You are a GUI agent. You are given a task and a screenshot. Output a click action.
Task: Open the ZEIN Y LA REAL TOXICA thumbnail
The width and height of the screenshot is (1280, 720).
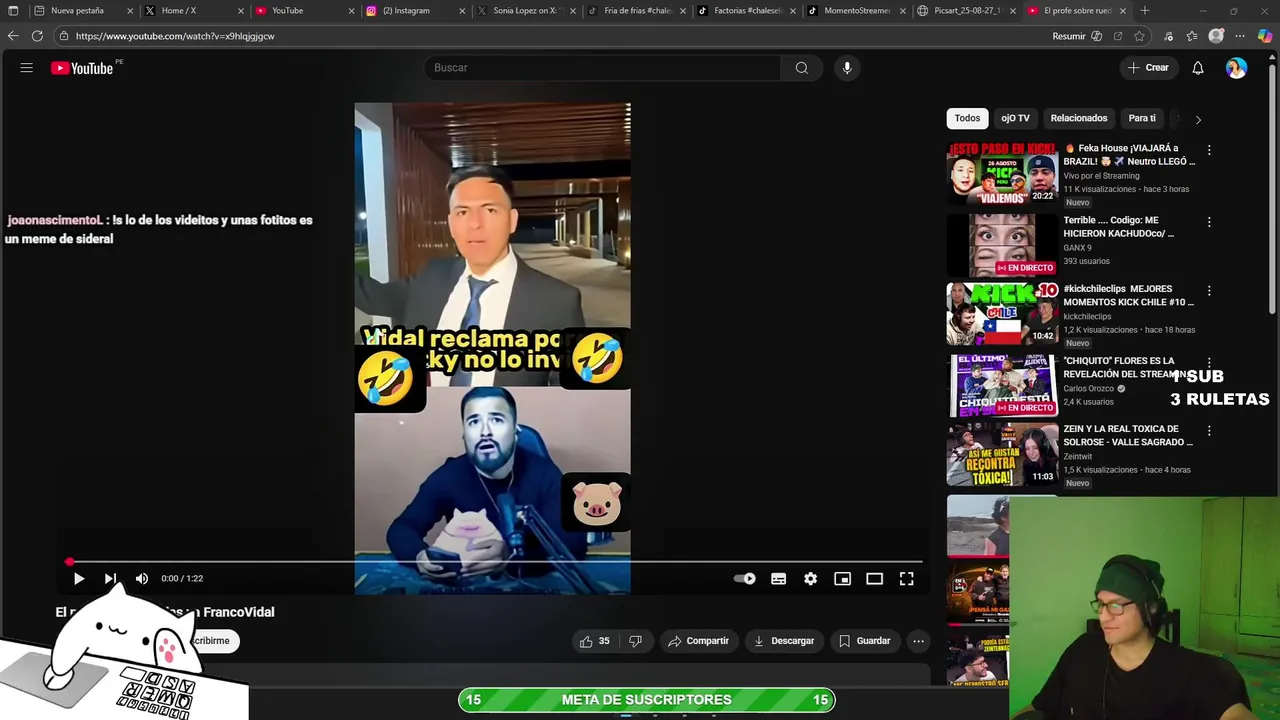click(1002, 454)
